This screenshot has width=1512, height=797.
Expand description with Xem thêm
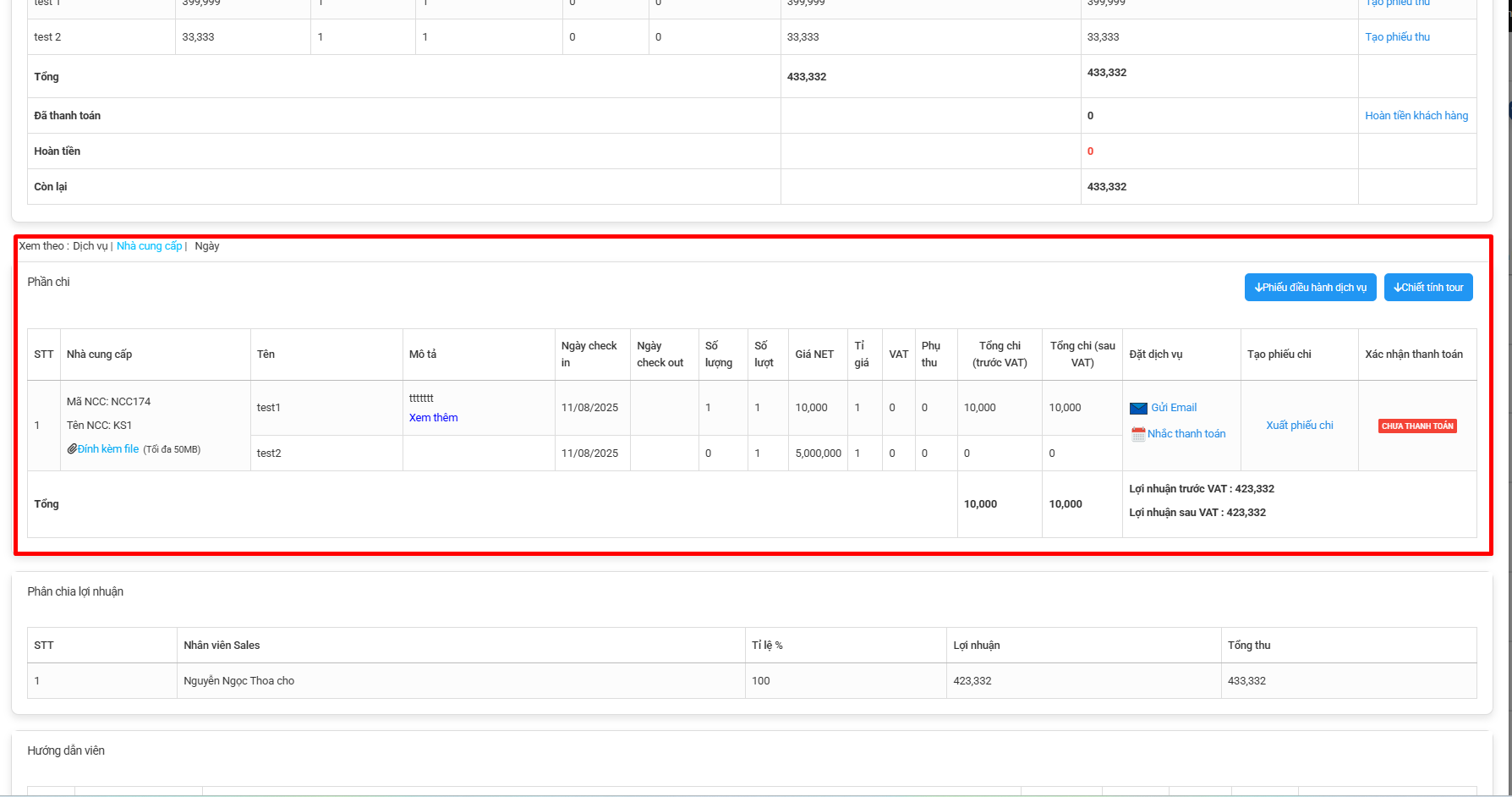pyautogui.click(x=433, y=418)
